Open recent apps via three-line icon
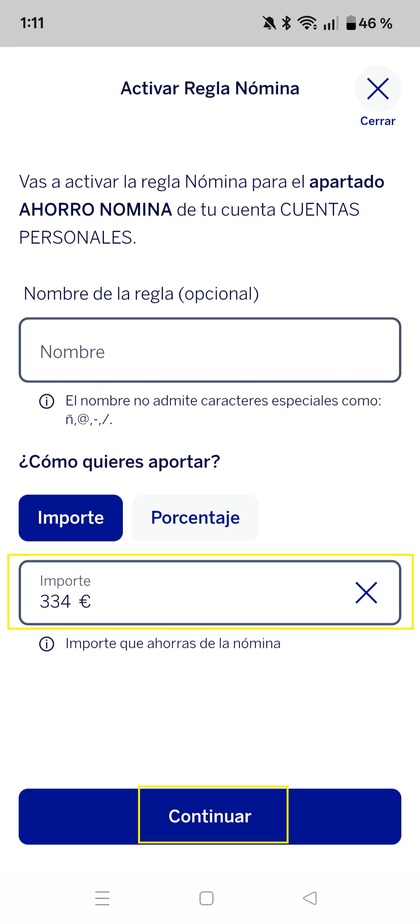The height and width of the screenshot is (924, 420). point(102,898)
